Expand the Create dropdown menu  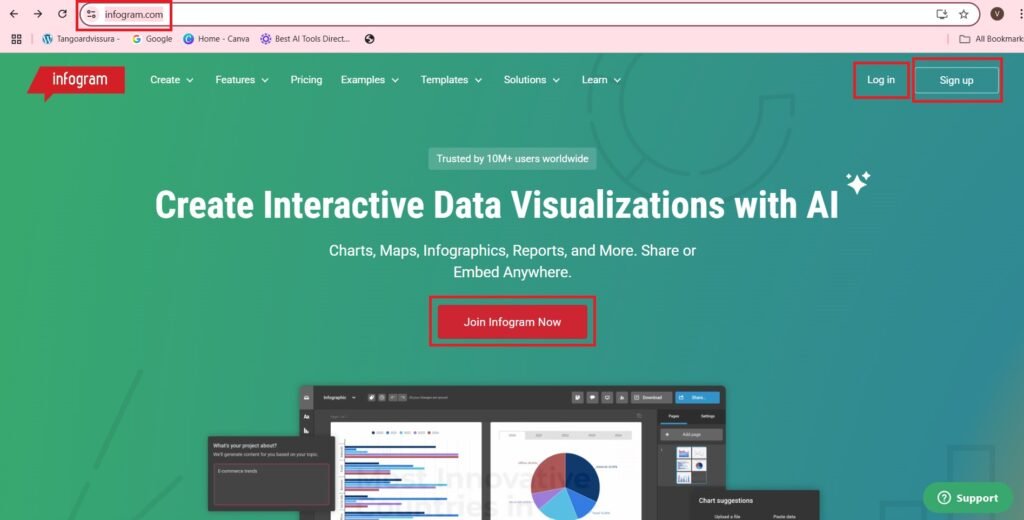[x=172, y=80]
